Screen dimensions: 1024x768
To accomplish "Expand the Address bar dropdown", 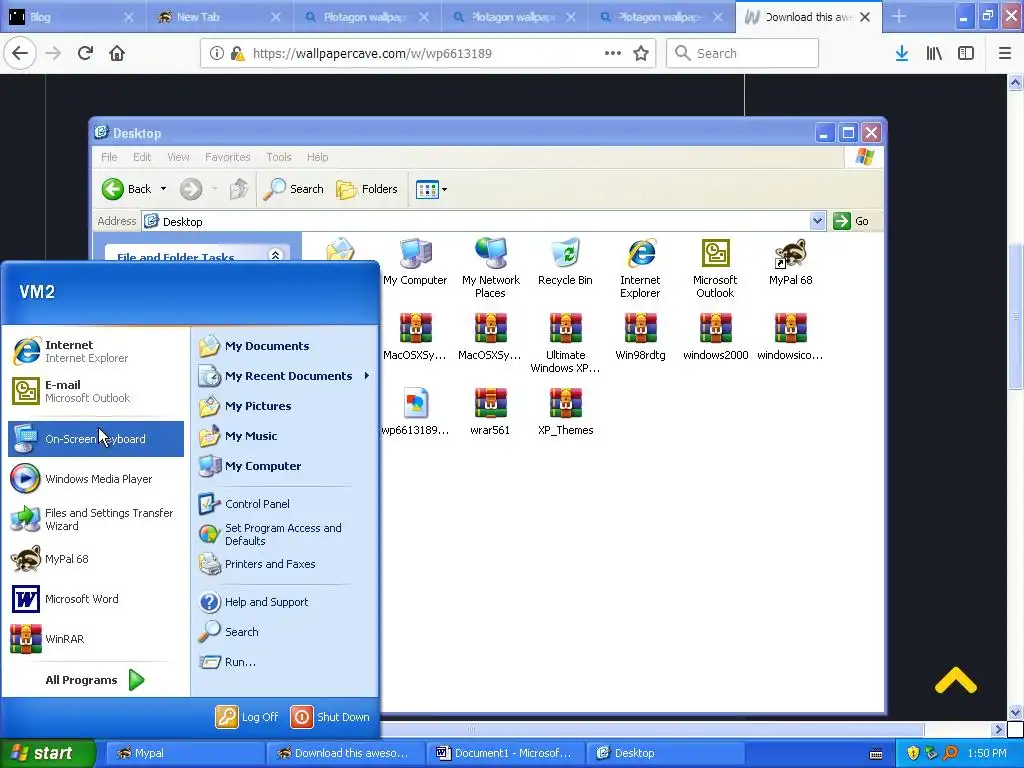I will (817, 221).
